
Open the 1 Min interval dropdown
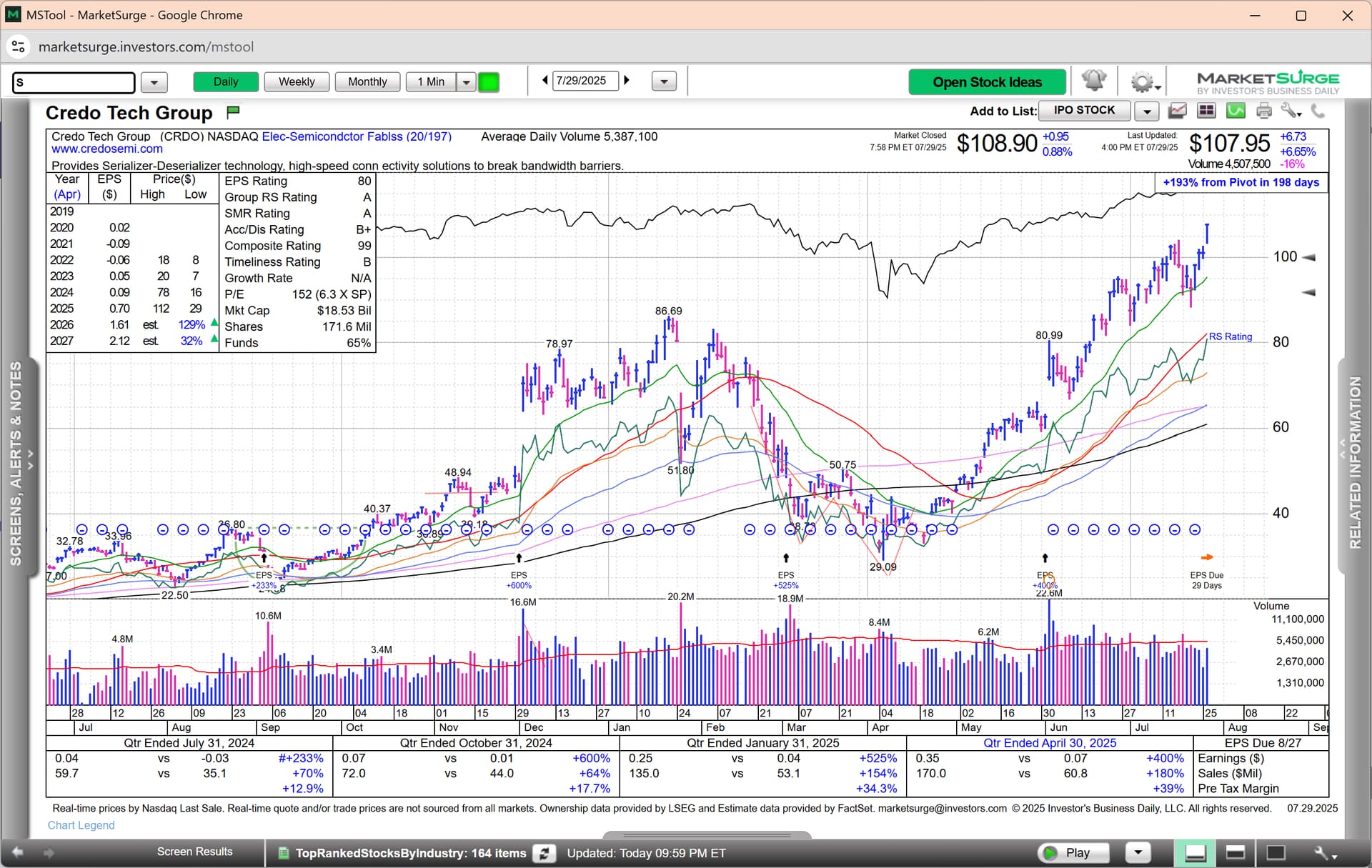[x=466, y=82]
